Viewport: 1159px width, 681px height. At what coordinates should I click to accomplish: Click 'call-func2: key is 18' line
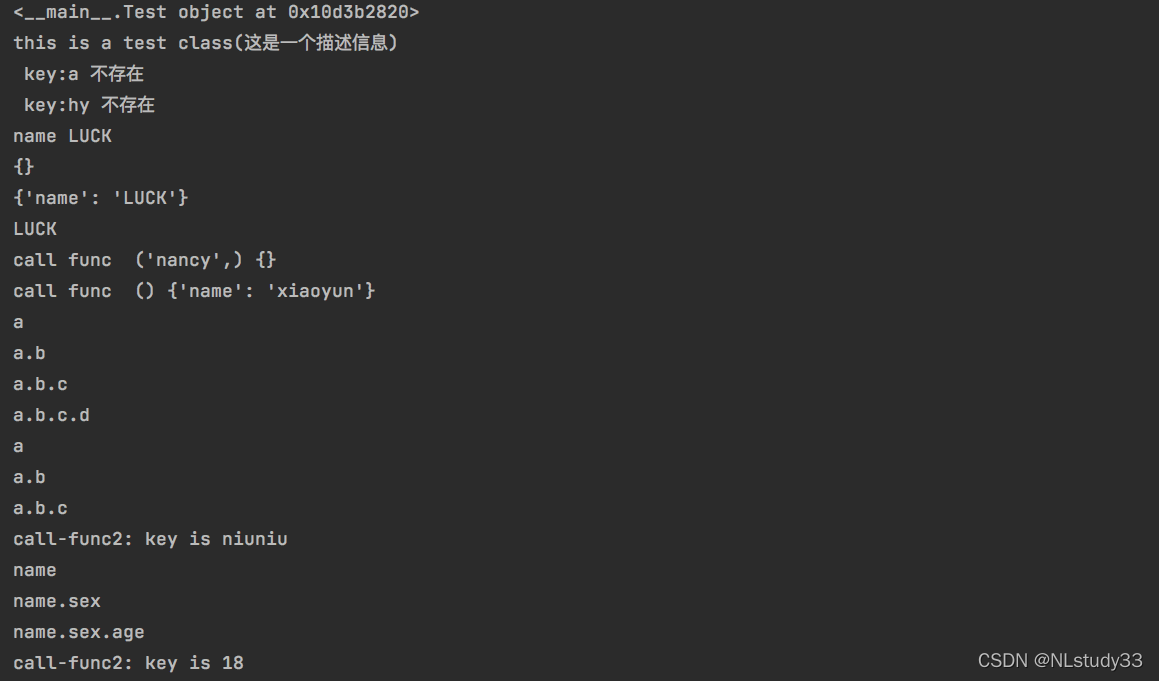(x=129, y=663)
